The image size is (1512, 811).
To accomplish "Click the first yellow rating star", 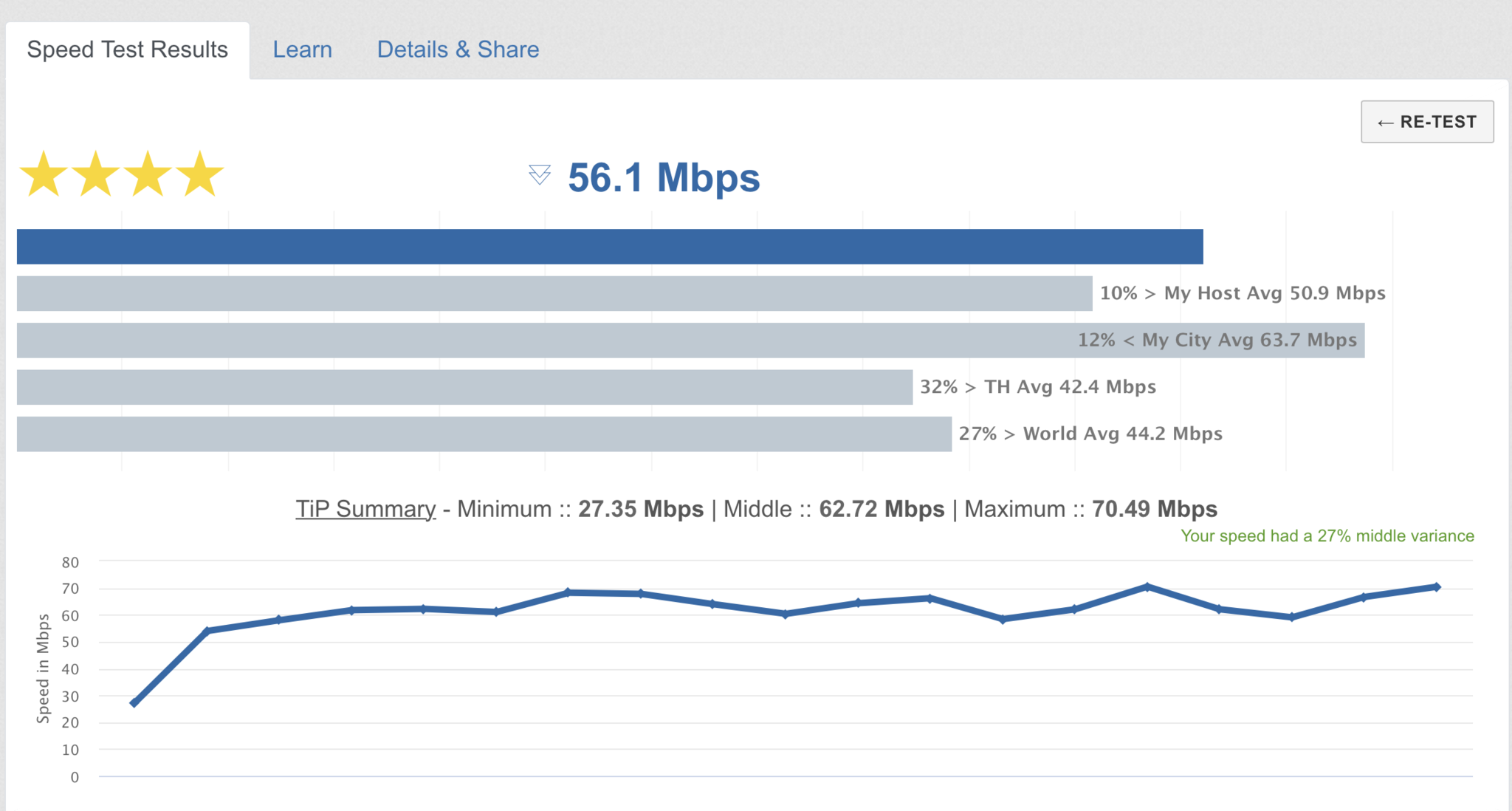I will pyautogui.click(x=44, y=174).
